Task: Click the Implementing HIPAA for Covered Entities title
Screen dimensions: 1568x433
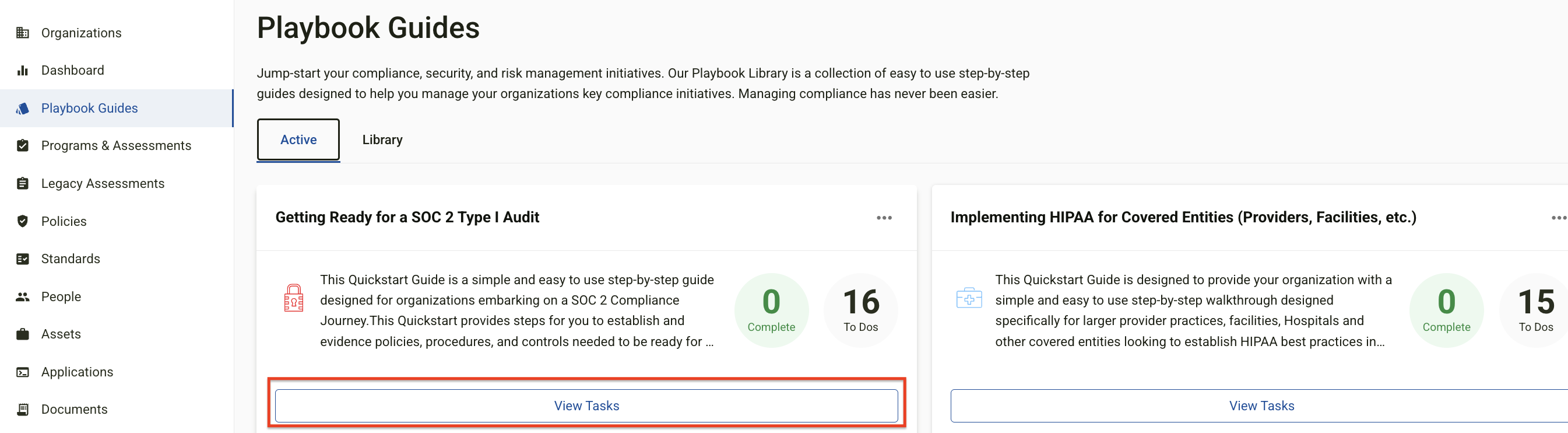Action: click(x=1183, y=218)
